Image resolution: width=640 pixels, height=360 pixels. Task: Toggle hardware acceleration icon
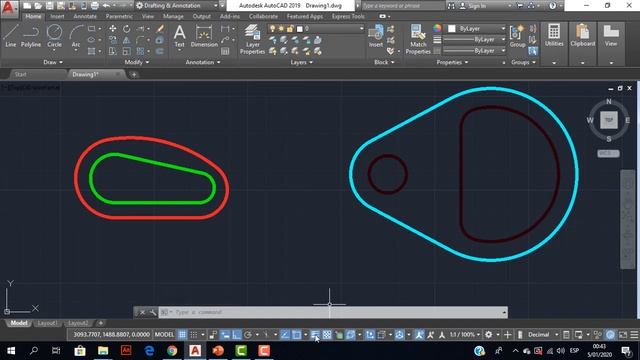(610, 335)
